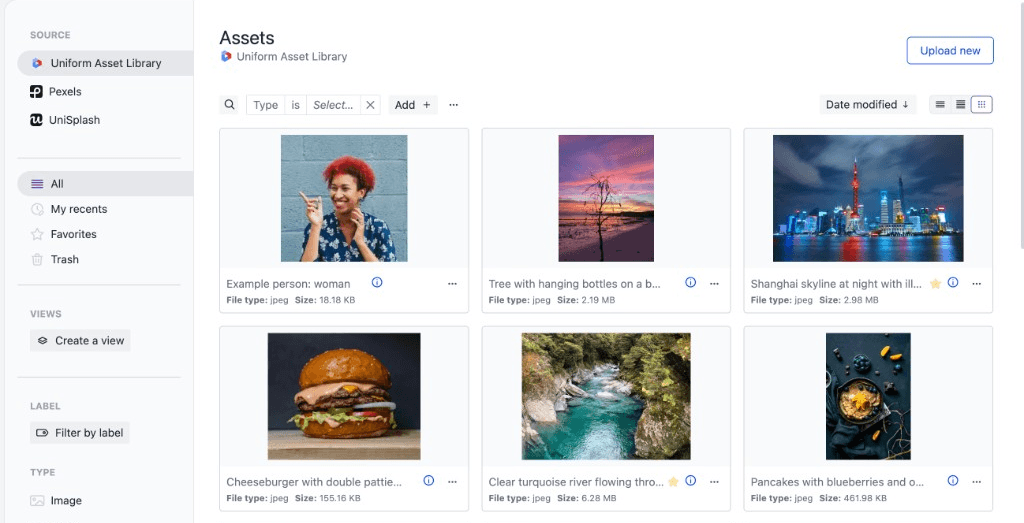
Task: Open Example person: woman thumbnail
Action: coord(344,198)
